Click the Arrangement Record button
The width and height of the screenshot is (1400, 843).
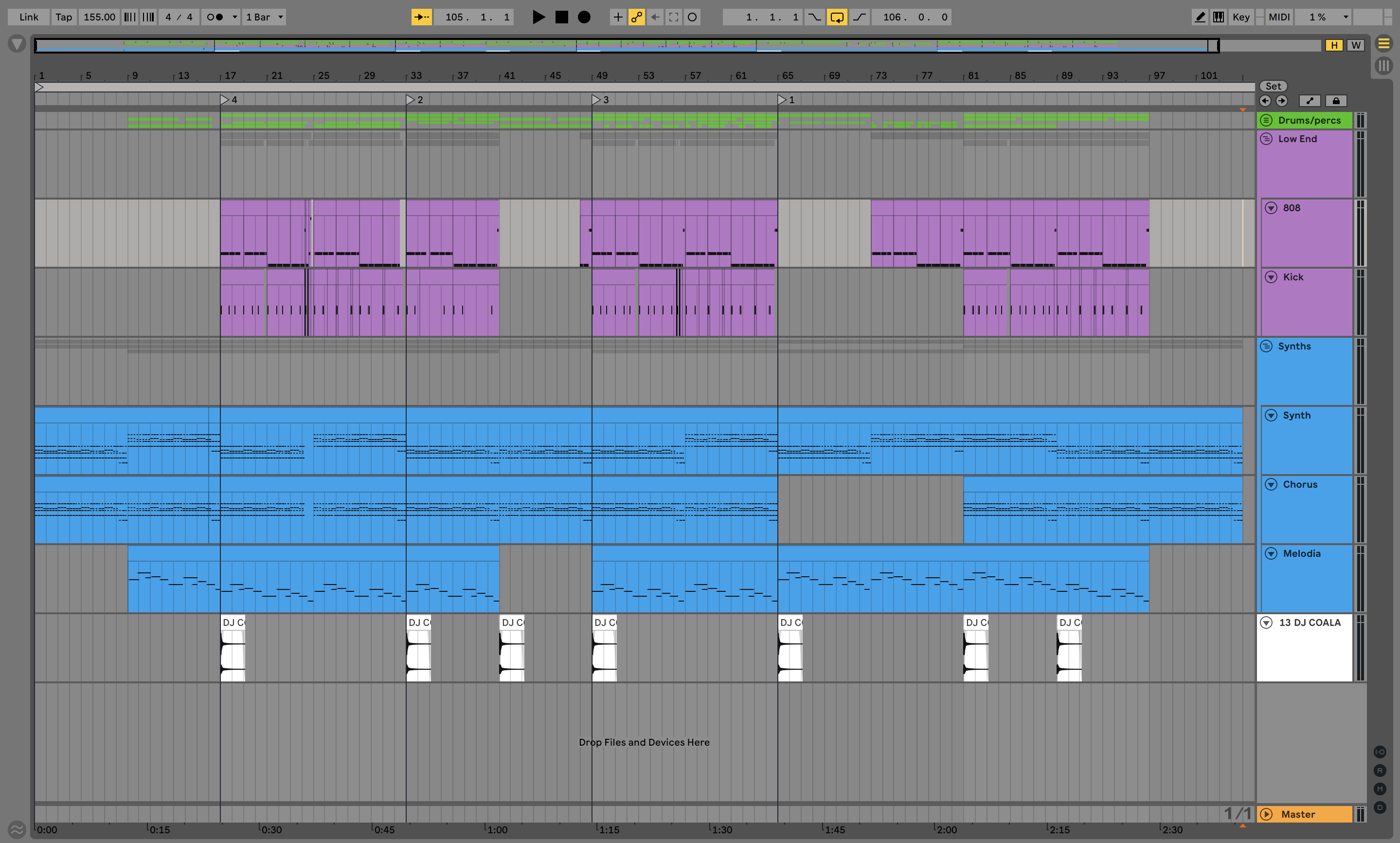pos(584,17)
